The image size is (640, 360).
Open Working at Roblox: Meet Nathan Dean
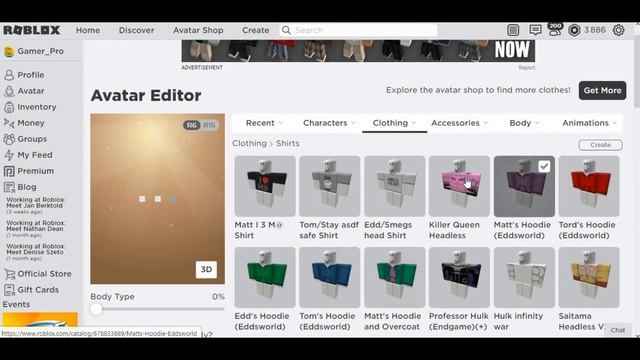pos(36,229)
